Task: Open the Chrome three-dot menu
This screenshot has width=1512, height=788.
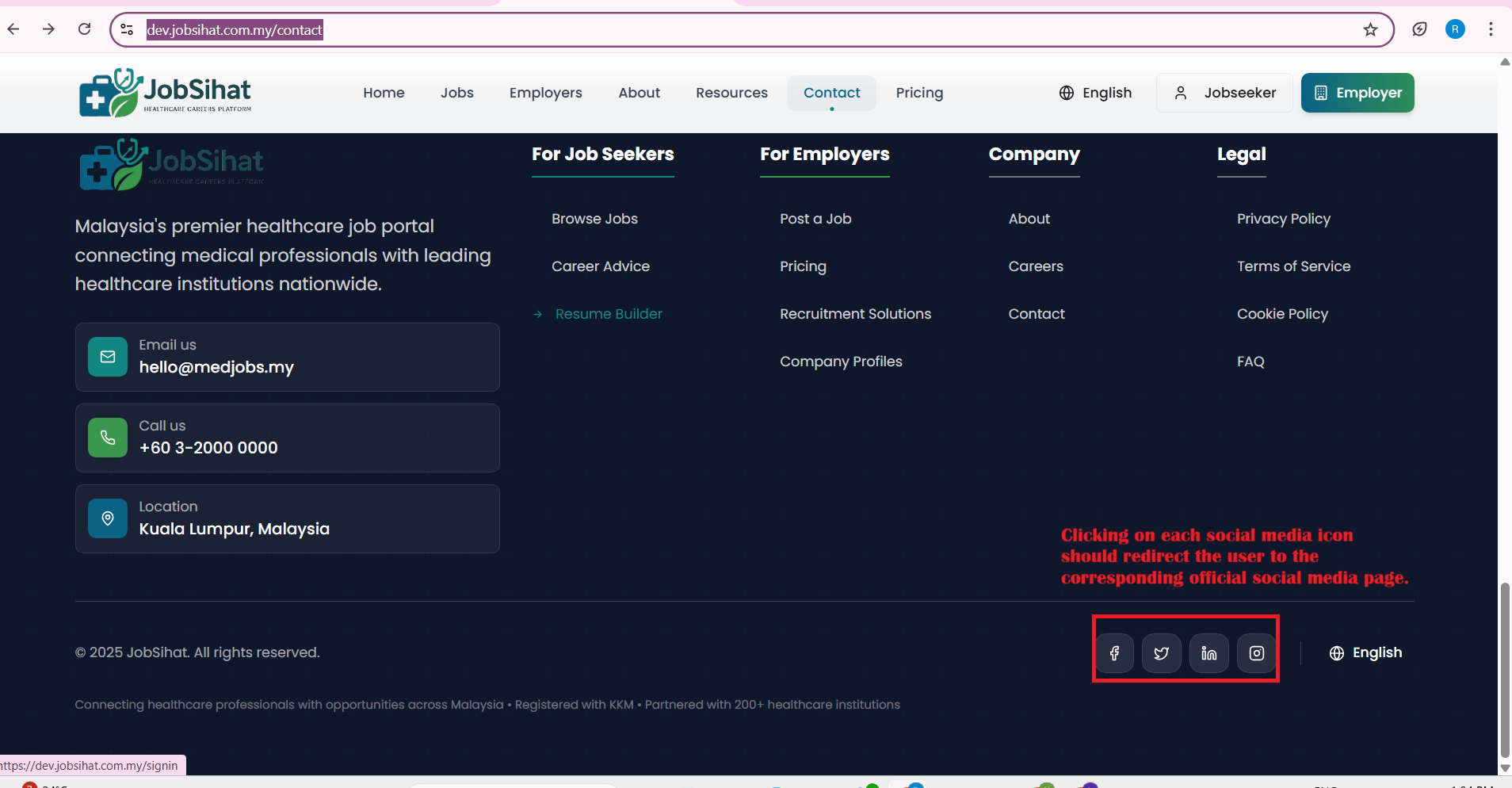Action: point(1491,29)
